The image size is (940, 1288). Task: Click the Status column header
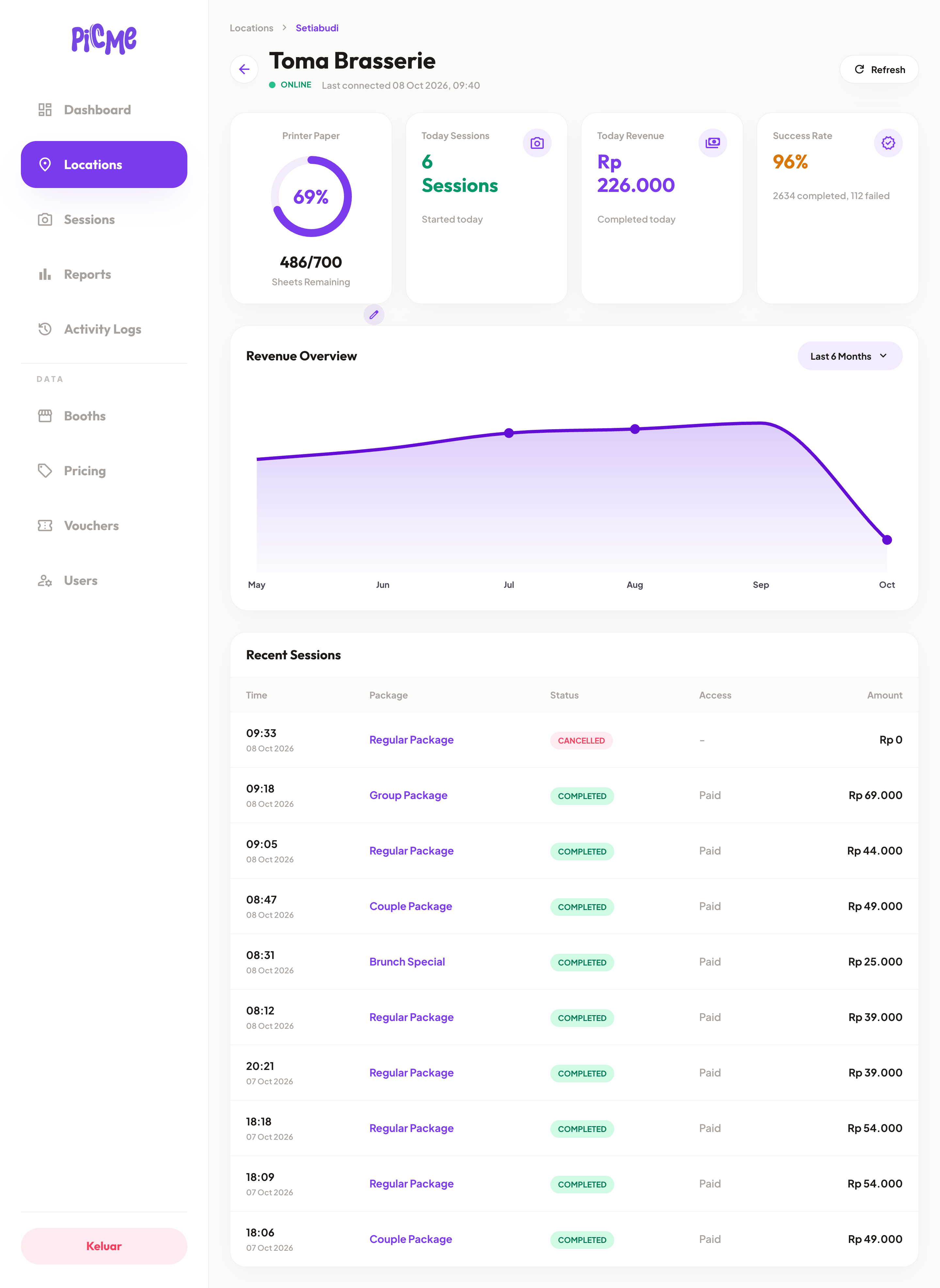(564, 695)
